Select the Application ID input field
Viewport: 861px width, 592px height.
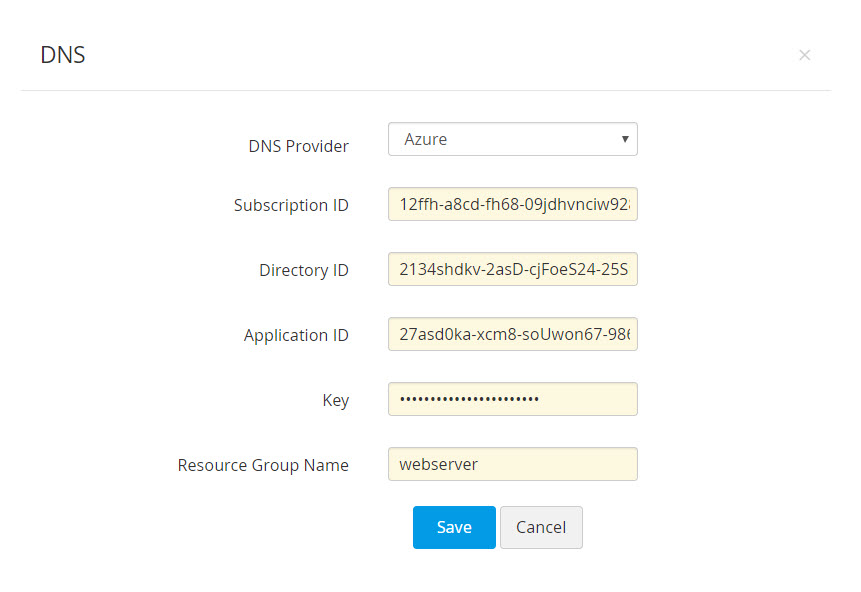point(512,334)
